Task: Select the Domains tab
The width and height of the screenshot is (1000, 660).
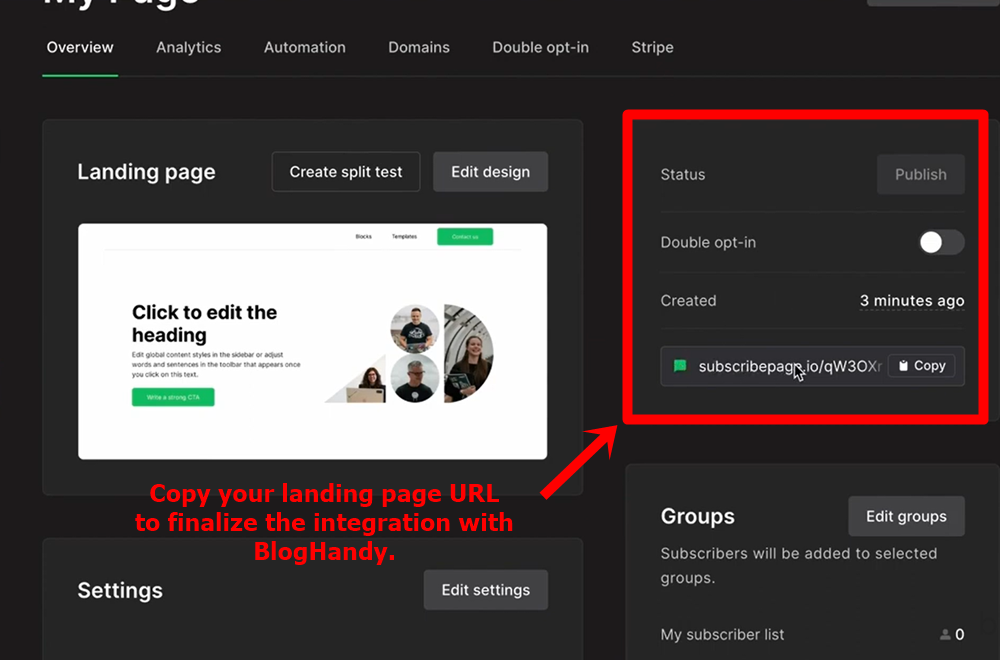Action: coord(418,47)
